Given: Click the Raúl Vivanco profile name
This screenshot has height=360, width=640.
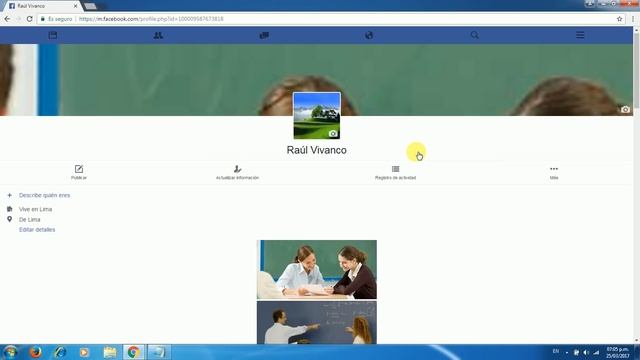Looking at the screenshot, I should (x=316, y=150).
